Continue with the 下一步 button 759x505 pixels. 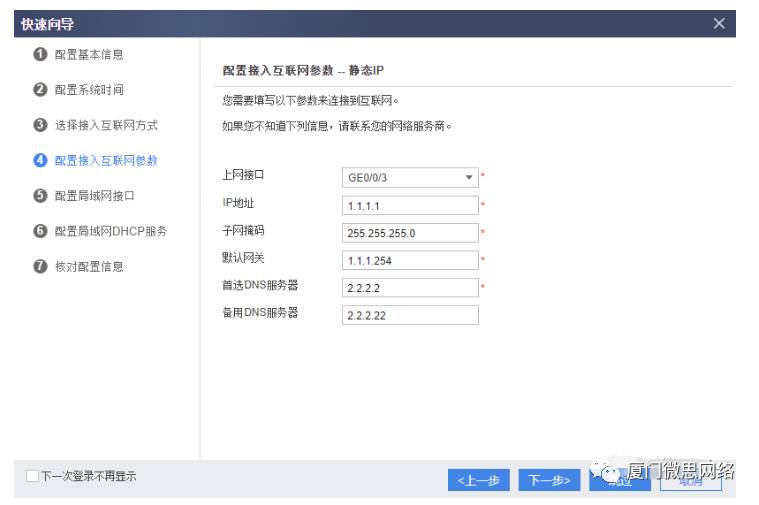(x=549, y=480)
